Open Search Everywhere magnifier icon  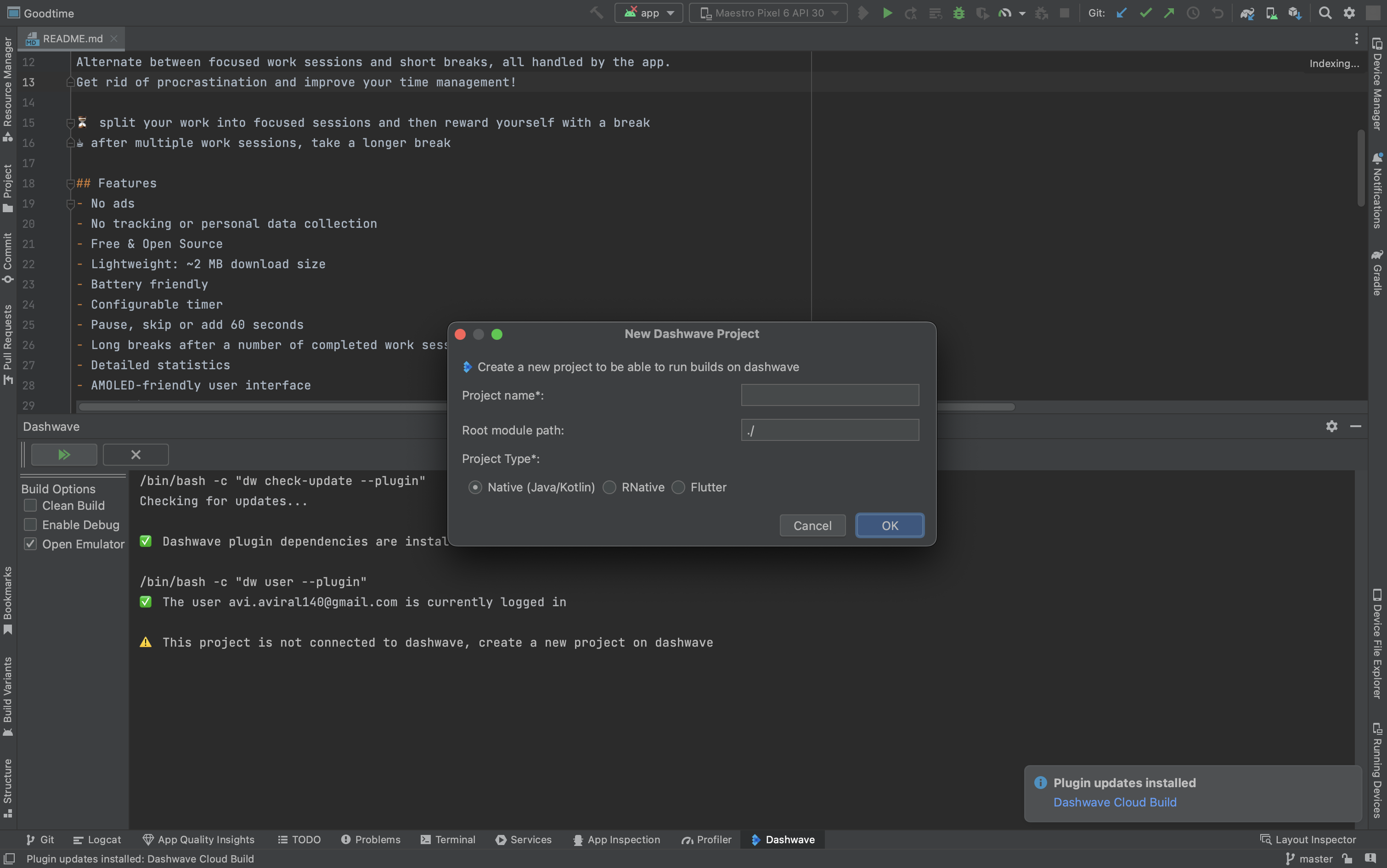pos(1325,13)
